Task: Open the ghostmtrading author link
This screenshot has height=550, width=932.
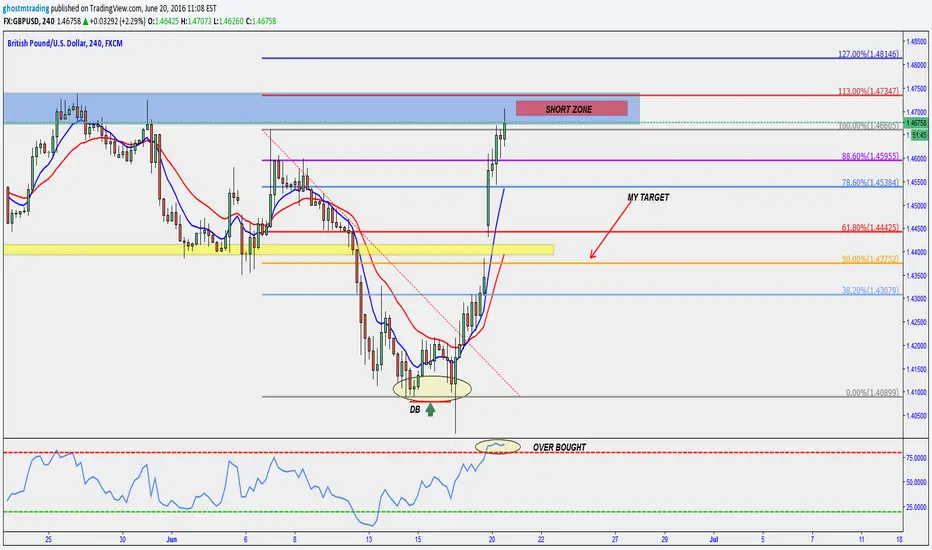Action: pos(26,8)
